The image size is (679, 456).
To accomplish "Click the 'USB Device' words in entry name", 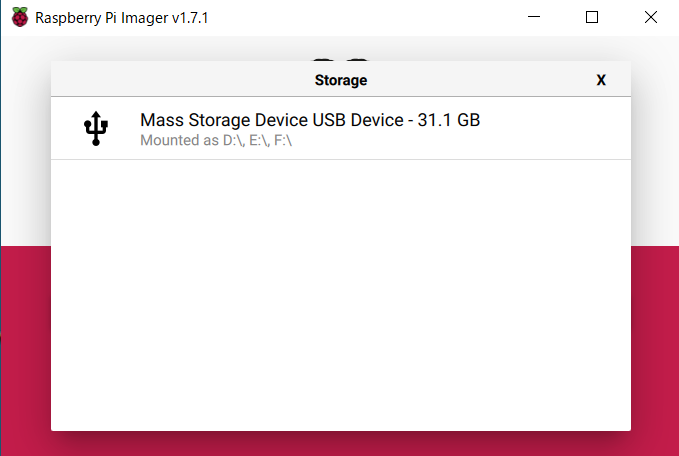I will click(358, 120).
